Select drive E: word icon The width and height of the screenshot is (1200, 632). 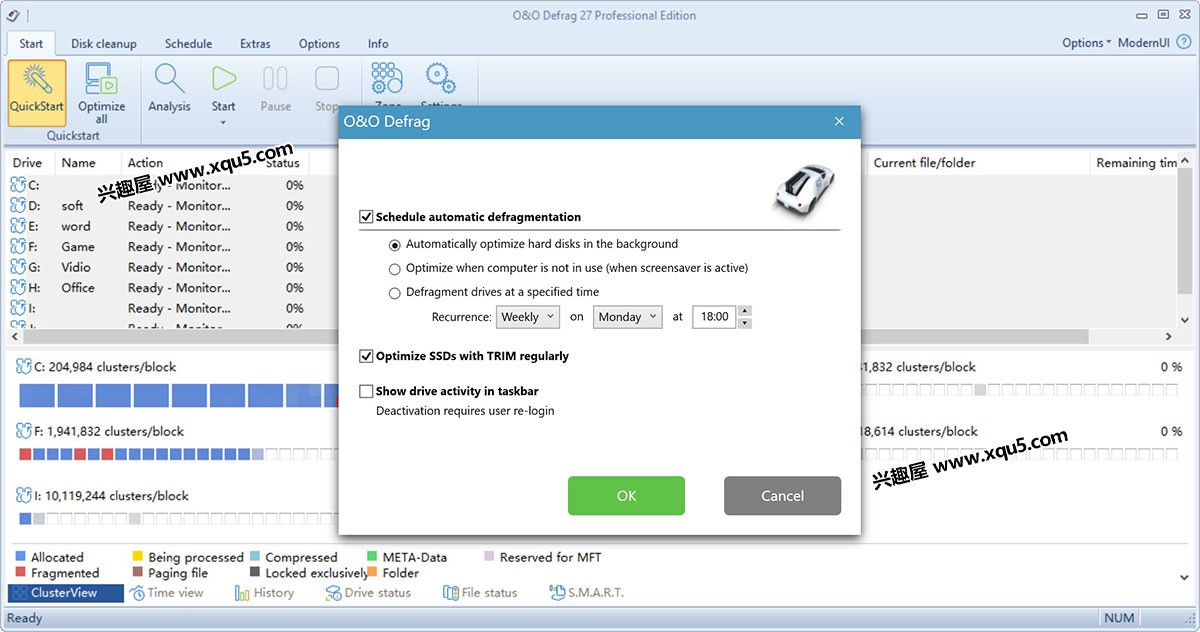click(18, 226)
